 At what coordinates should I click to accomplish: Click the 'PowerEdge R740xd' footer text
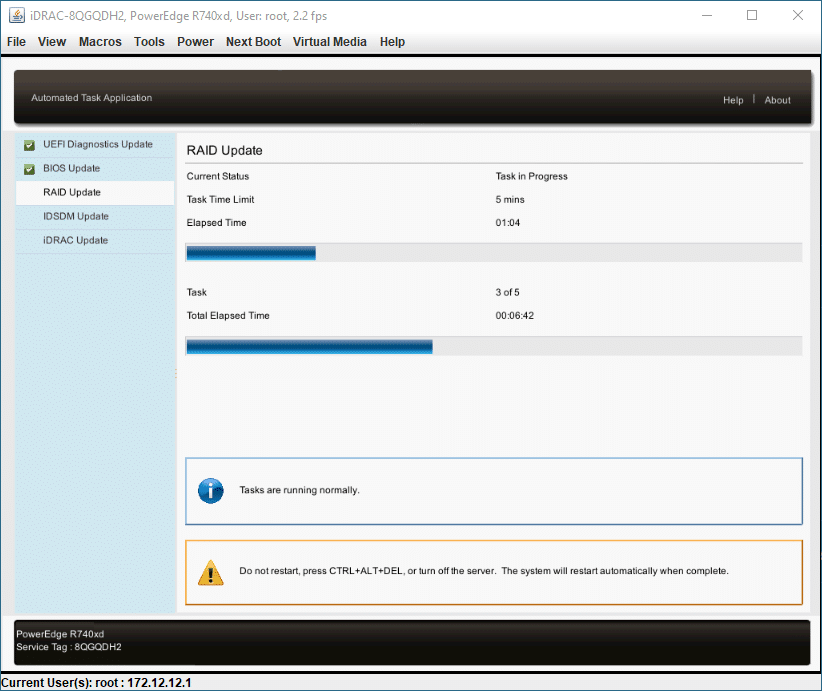tap(60, 634)
